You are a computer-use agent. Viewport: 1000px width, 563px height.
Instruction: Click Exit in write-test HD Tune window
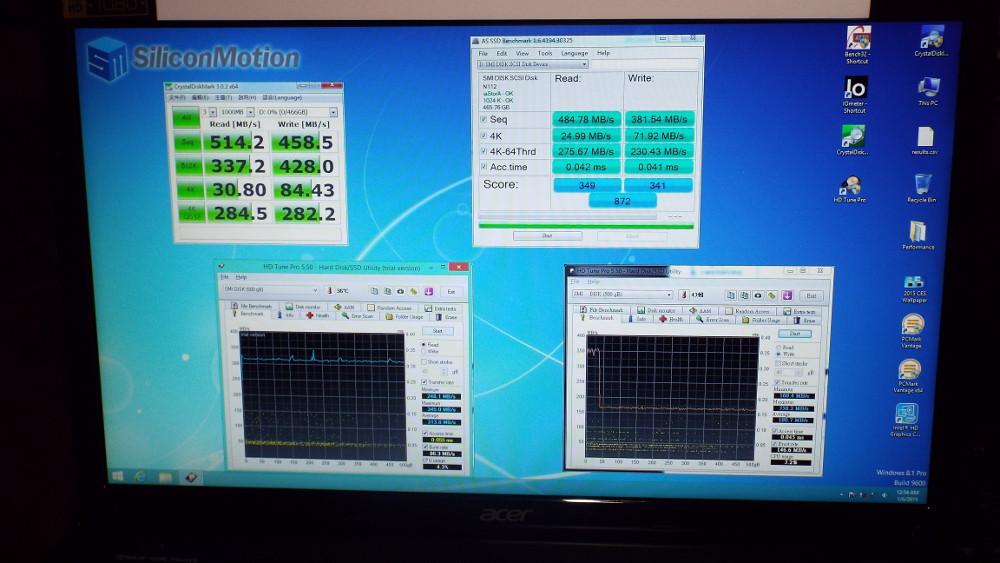point(811,295)
